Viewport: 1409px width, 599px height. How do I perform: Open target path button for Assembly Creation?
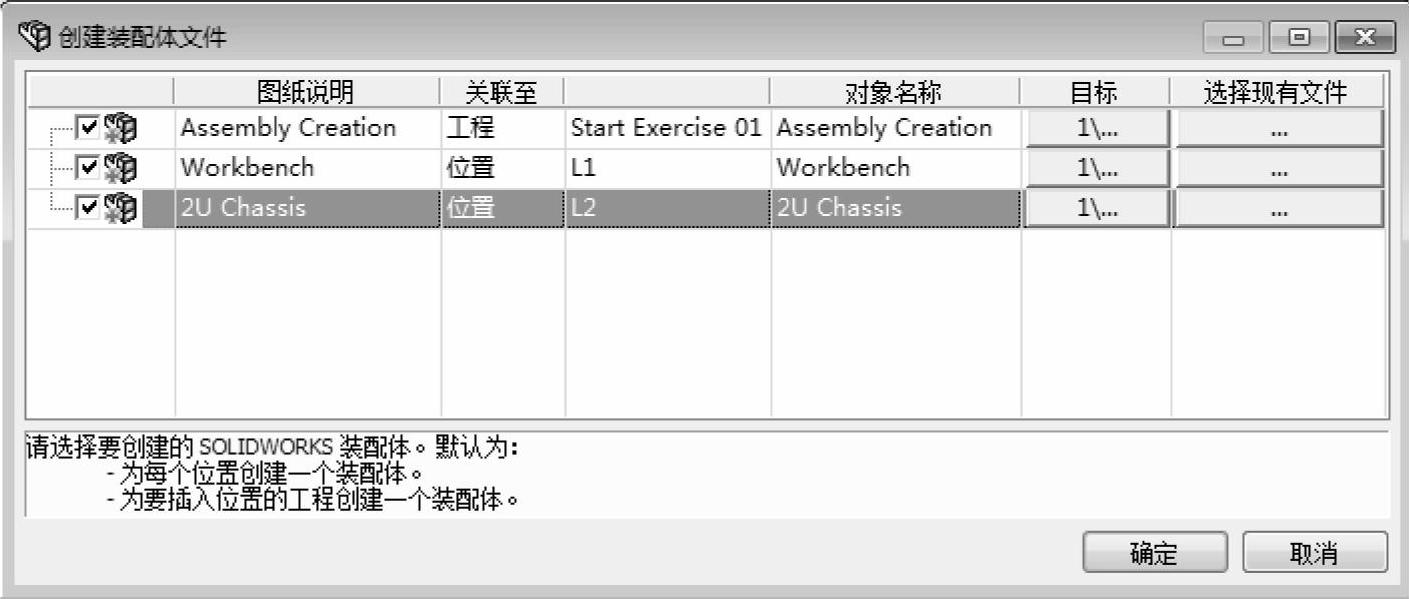click(x=1096, y=129)
